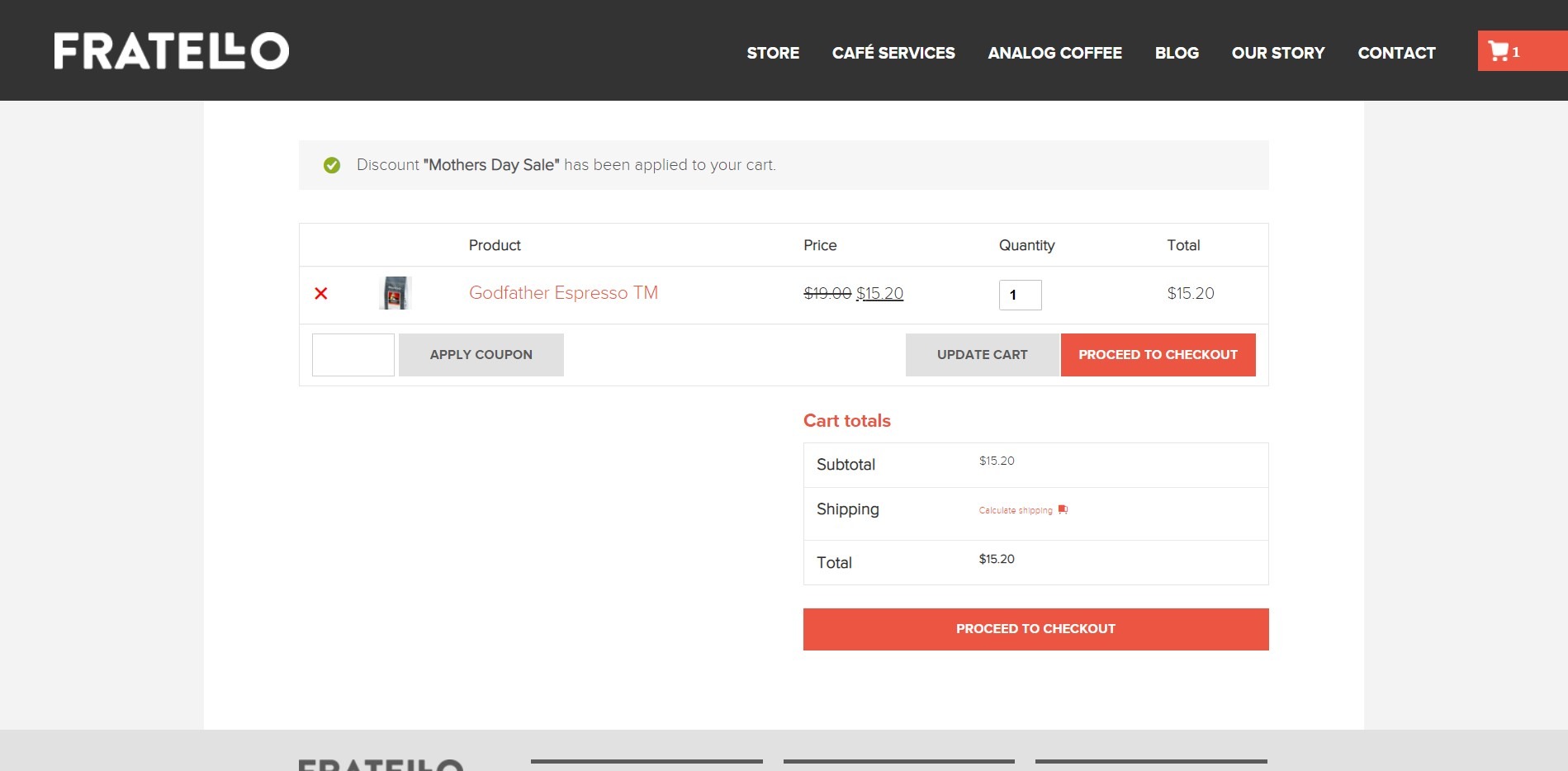Click the green discount success checkmark icon
Screen dimensions: 1568x771
tap(332, 165)
